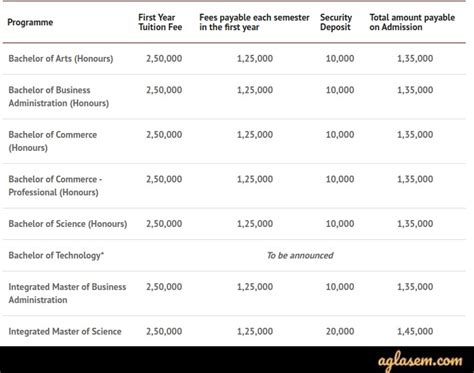Click the Bachelor of Technology* entry
474x373 pixels.
pos(56,255)
